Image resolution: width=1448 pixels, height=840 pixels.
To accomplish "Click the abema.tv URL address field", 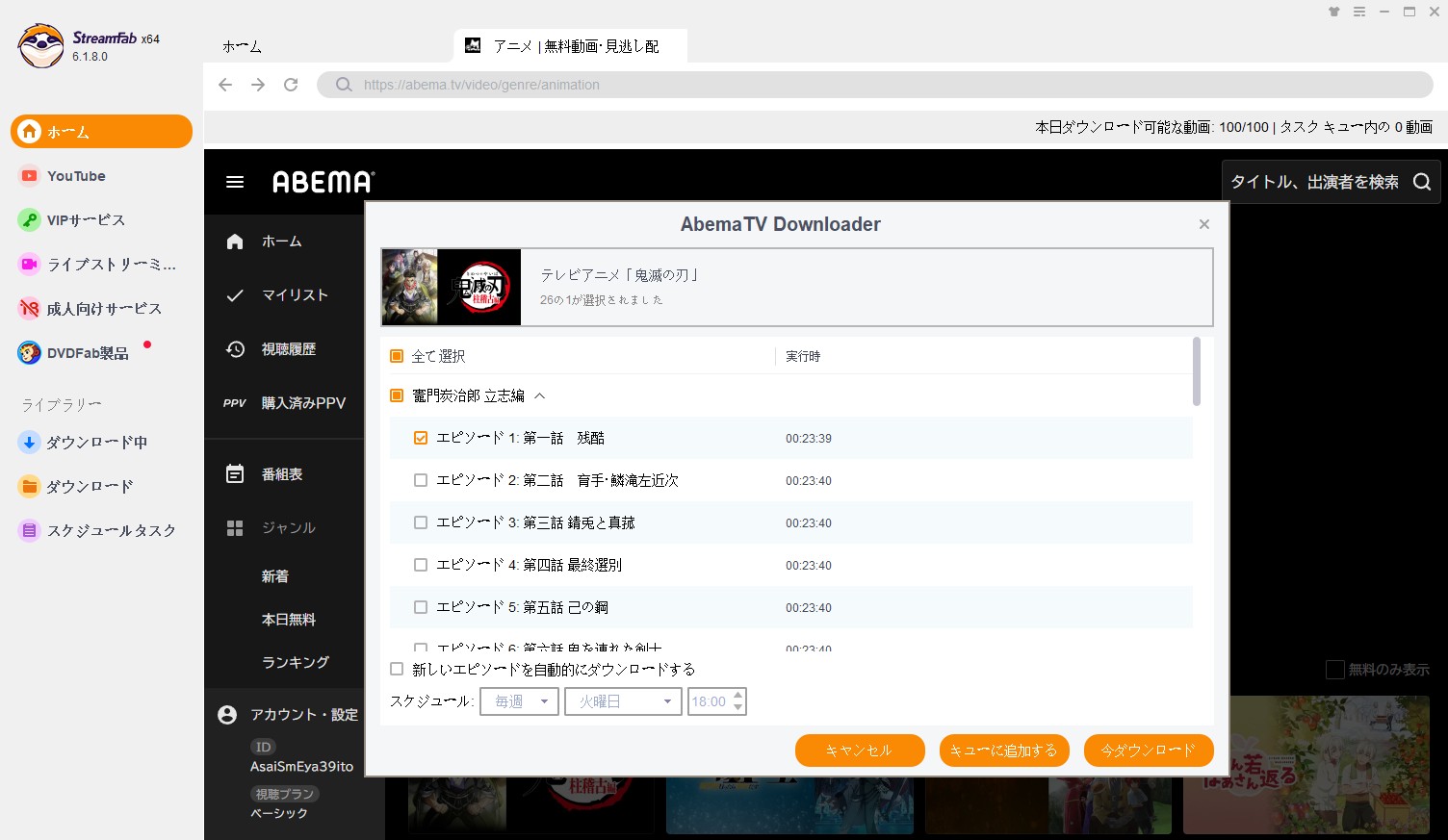I will pyautogui.click(x=874, y=85).
